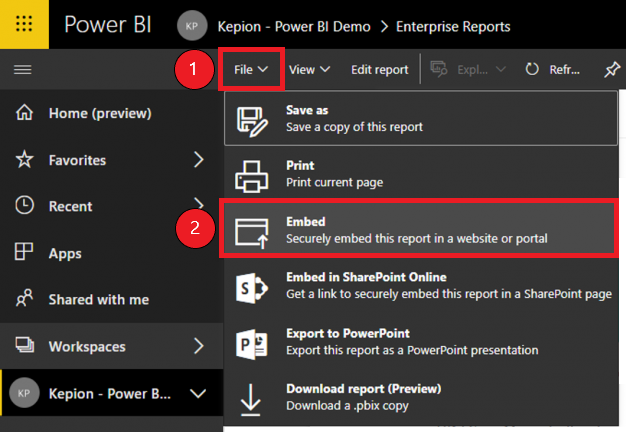This screenshot has width=626, height=432.
Task: Expand the View menu caret arrow
Action: click(325, 69)
